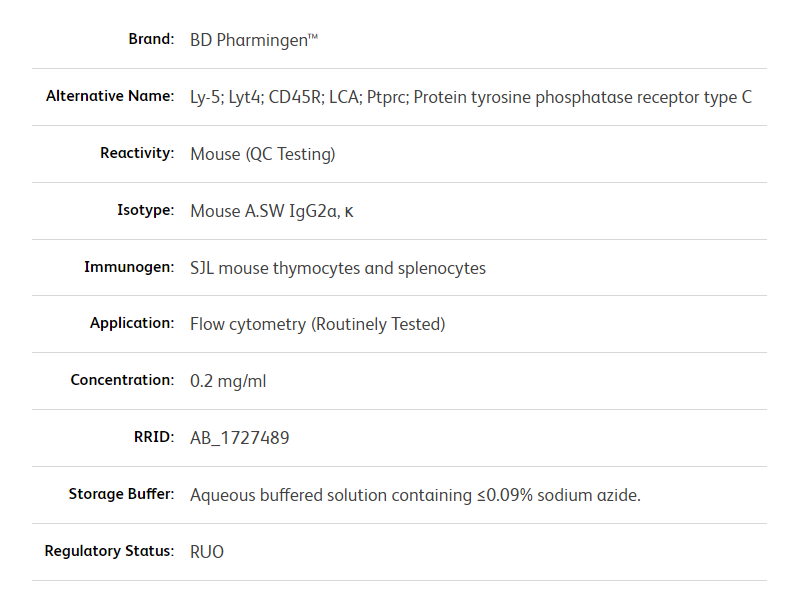796x589 pixels.
Task: Click the Mouse A.SW IgG2a isotype value
Action: [271, 211]
